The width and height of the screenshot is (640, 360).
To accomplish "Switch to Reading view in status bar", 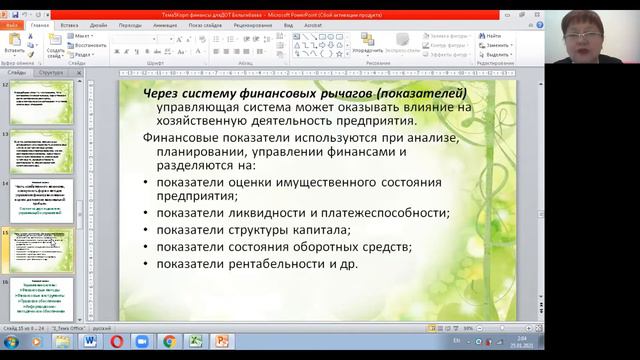I will tap(448, 328).
